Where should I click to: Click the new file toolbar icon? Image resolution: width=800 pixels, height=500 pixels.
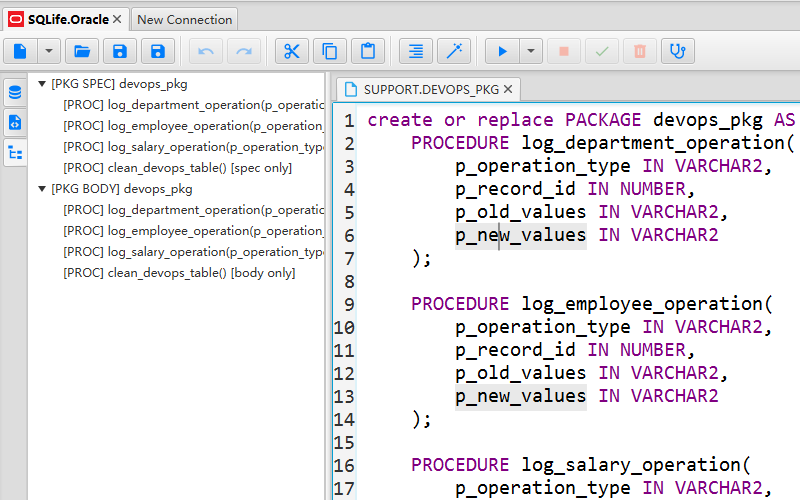tap(21, 51)
